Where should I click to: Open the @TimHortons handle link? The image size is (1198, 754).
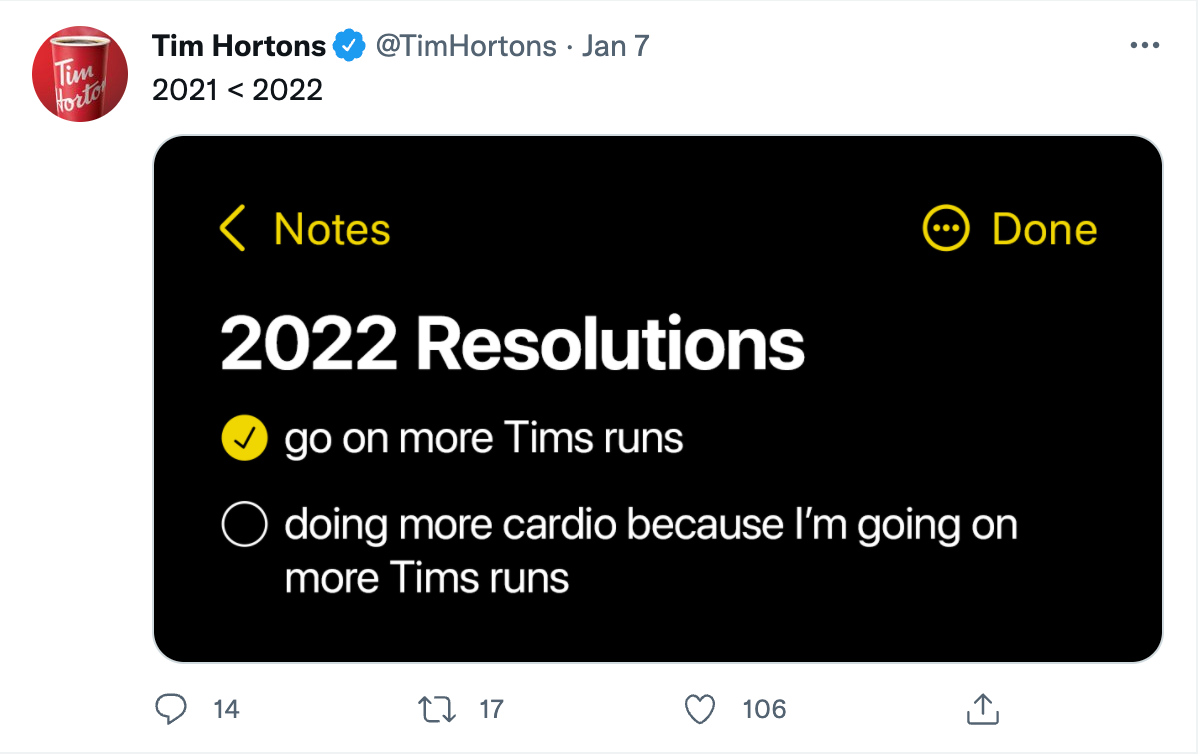pyautogui.click(x=466, y=46)
